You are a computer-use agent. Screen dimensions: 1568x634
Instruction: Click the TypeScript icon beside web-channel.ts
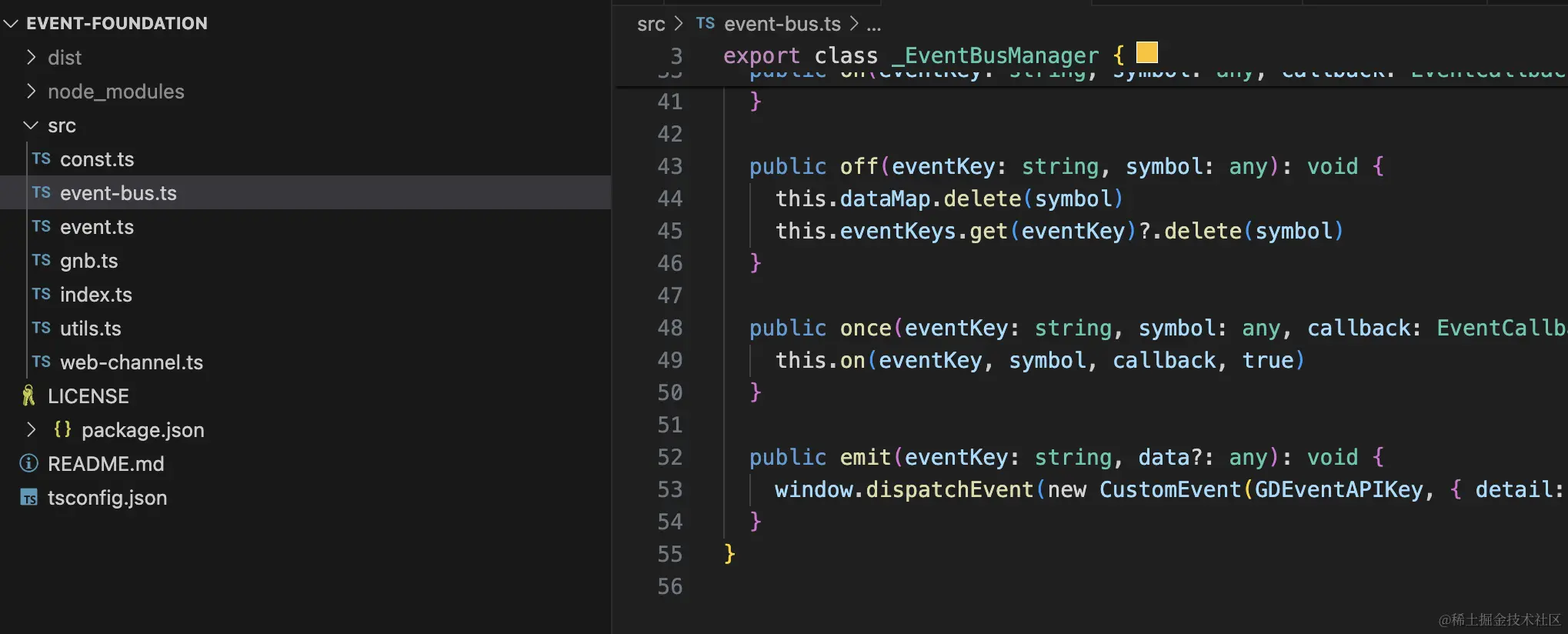(x=42, y=362)
